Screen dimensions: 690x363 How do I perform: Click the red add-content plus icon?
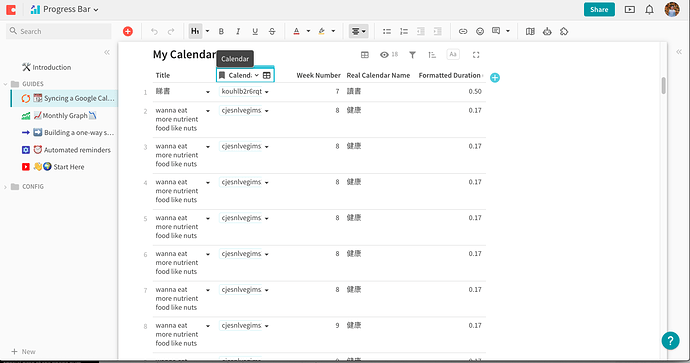[128, 31]
